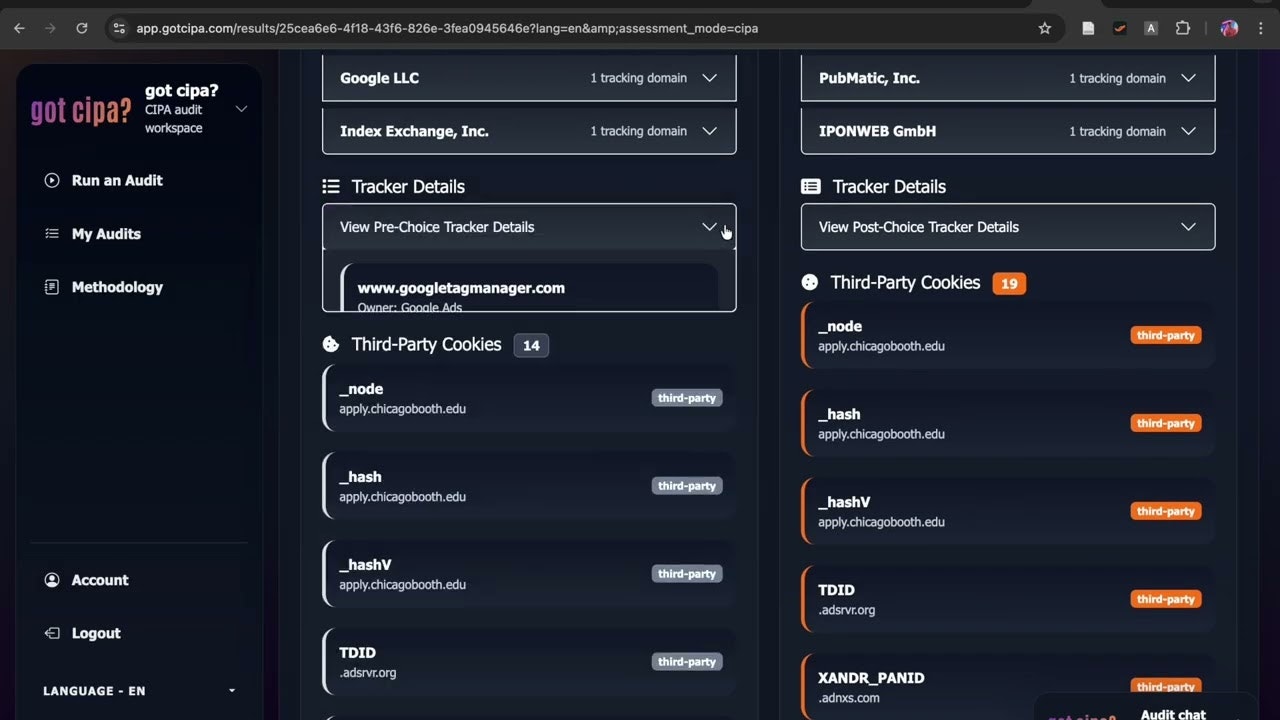Click the browser forward arrow
Image resolution: width=1280 pixels, height=720 pixels.
(x=50, y=28)
